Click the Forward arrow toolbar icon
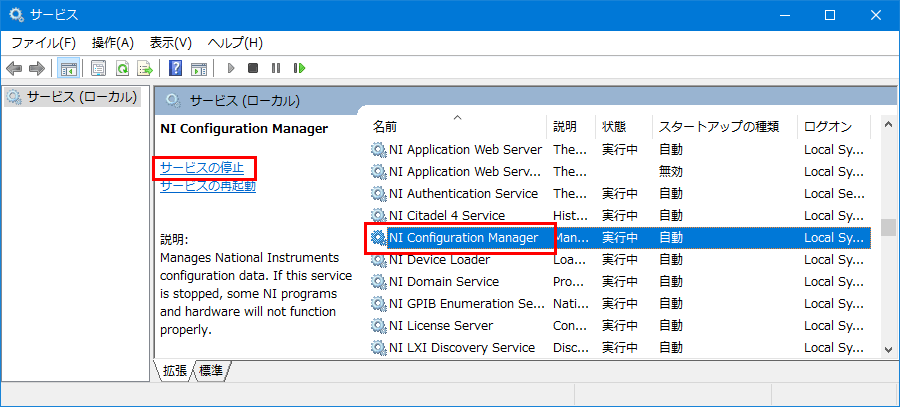The image size is (900, 407). pos(37,68)
